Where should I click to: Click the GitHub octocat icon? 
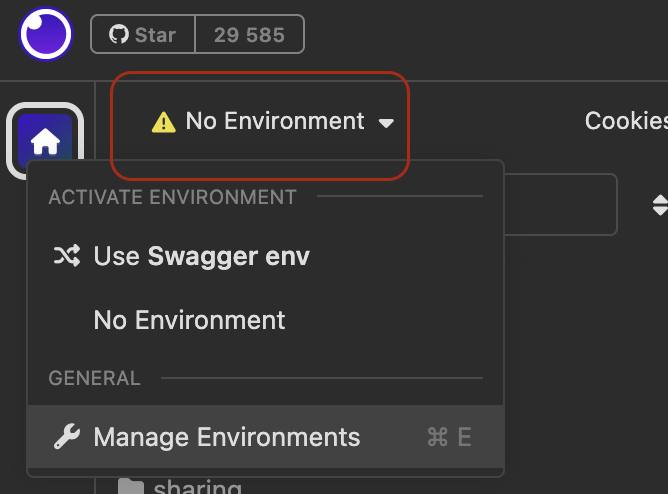119,35
